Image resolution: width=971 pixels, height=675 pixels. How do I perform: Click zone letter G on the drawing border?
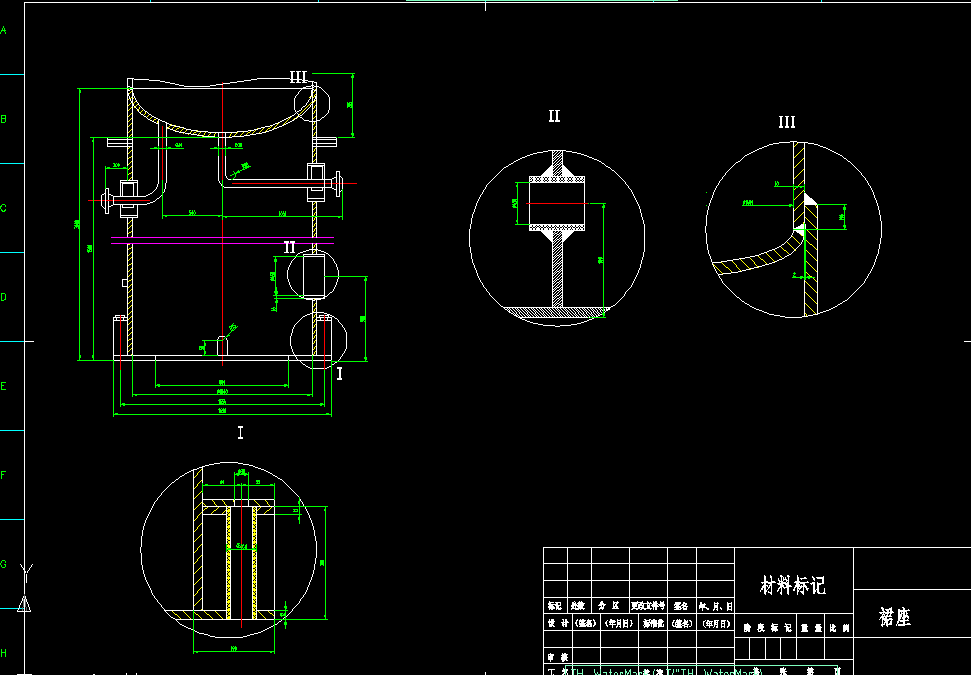click(4, 564)
